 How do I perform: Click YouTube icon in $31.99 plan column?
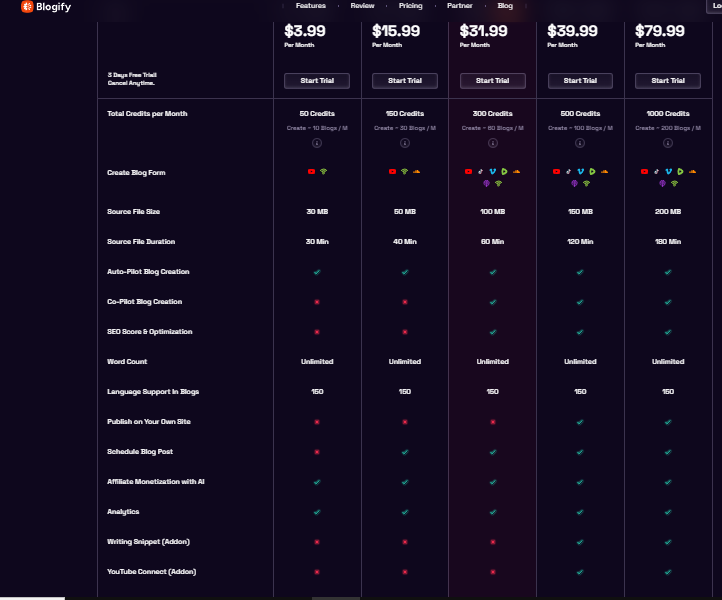(468, 171)
